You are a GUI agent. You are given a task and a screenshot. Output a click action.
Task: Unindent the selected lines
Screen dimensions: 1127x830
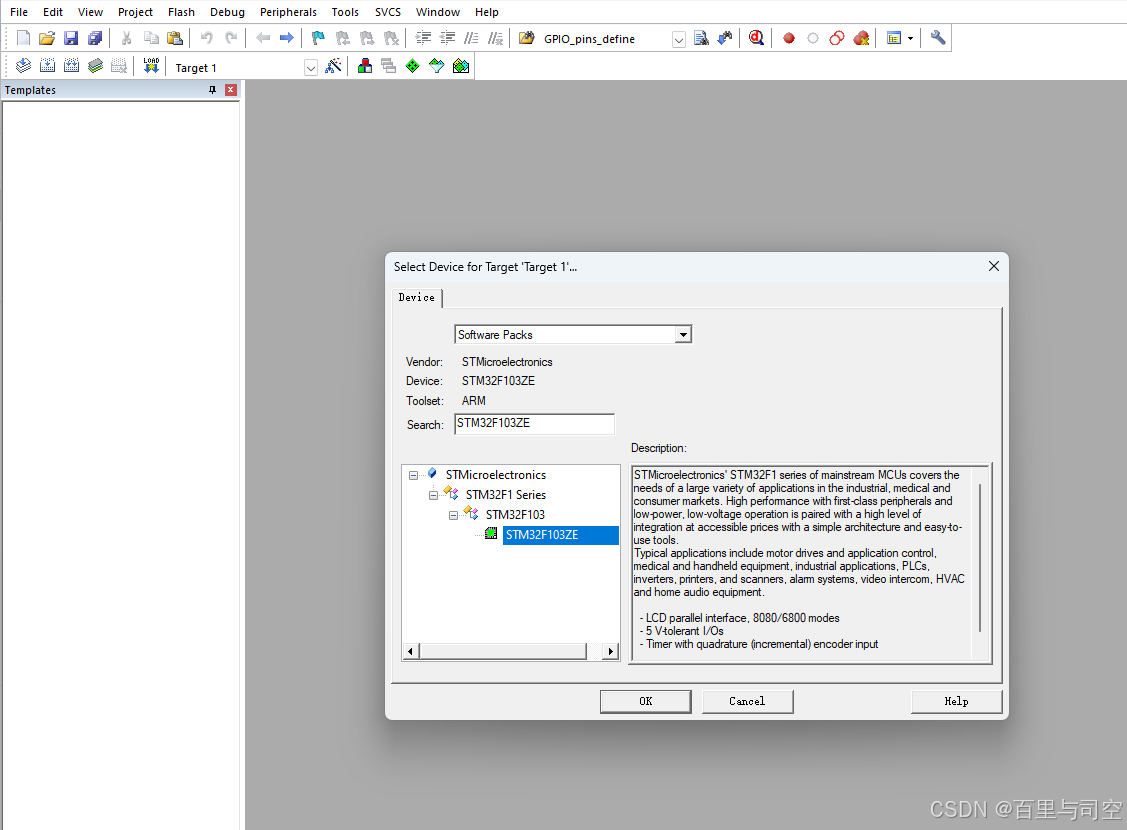pos(447,38)
